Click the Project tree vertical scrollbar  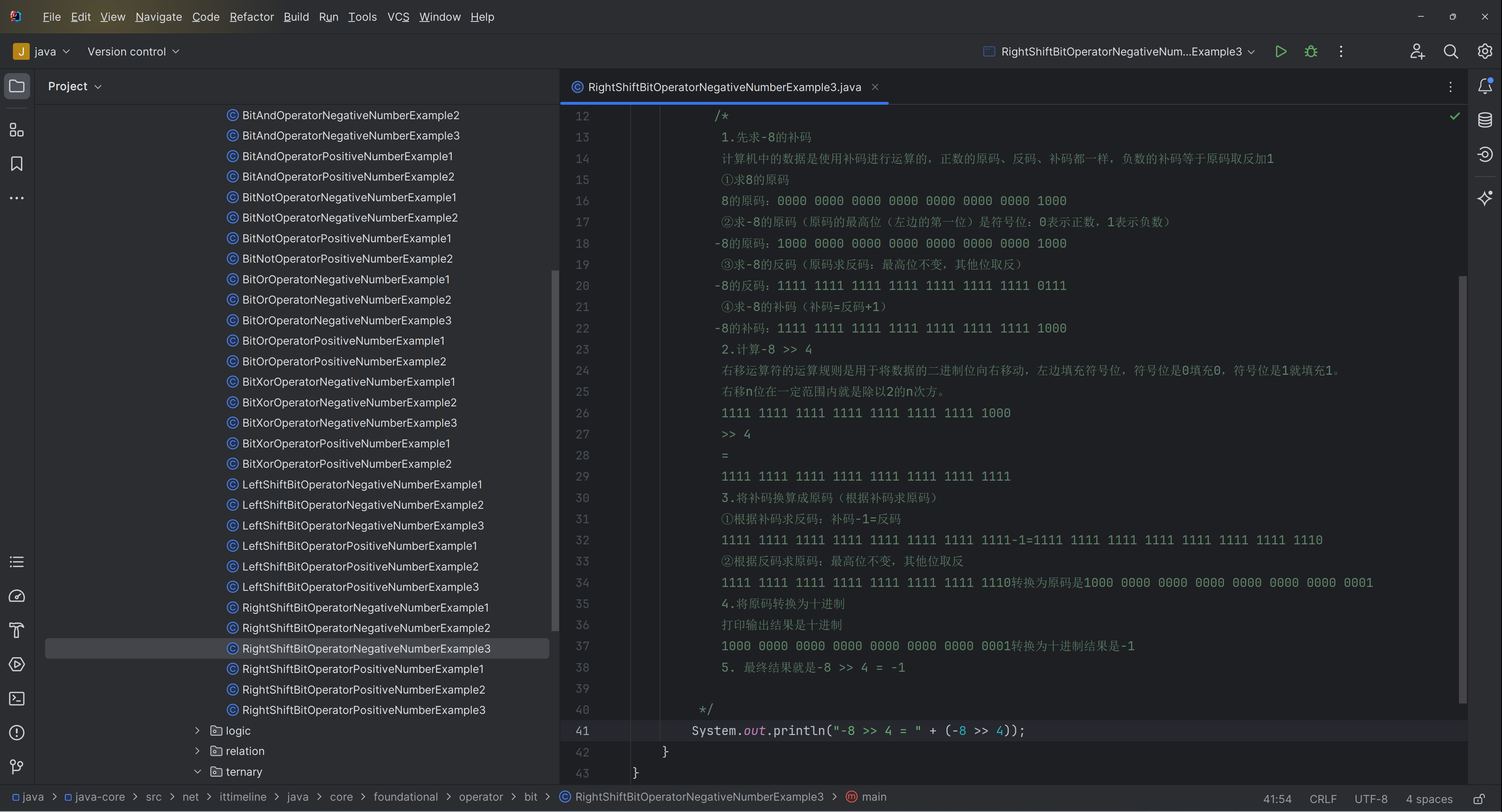pyautogui.click(x=554, y=450)
